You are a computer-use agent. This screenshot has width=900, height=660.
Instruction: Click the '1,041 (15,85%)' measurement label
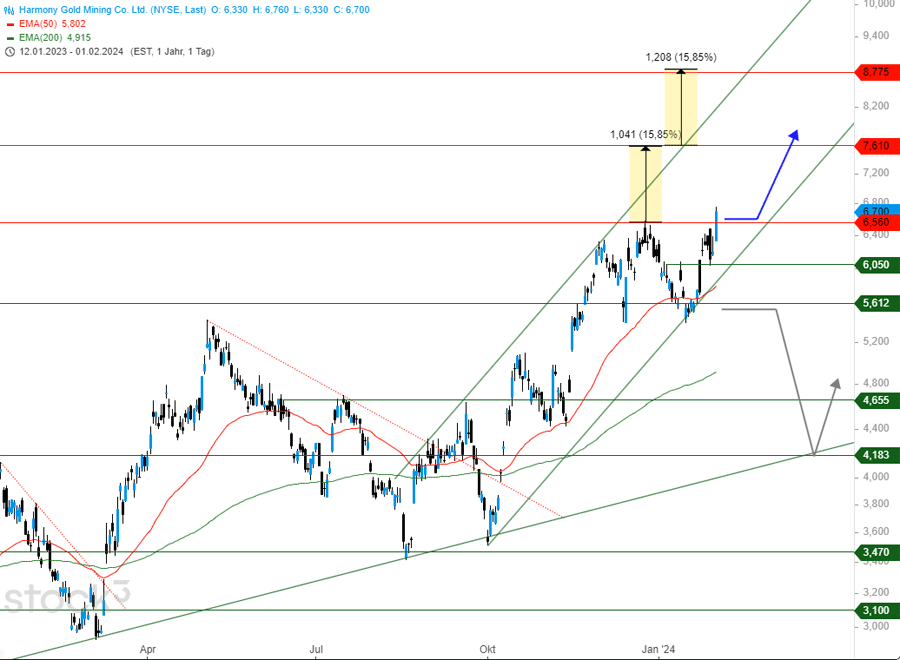tap(645, 134)
